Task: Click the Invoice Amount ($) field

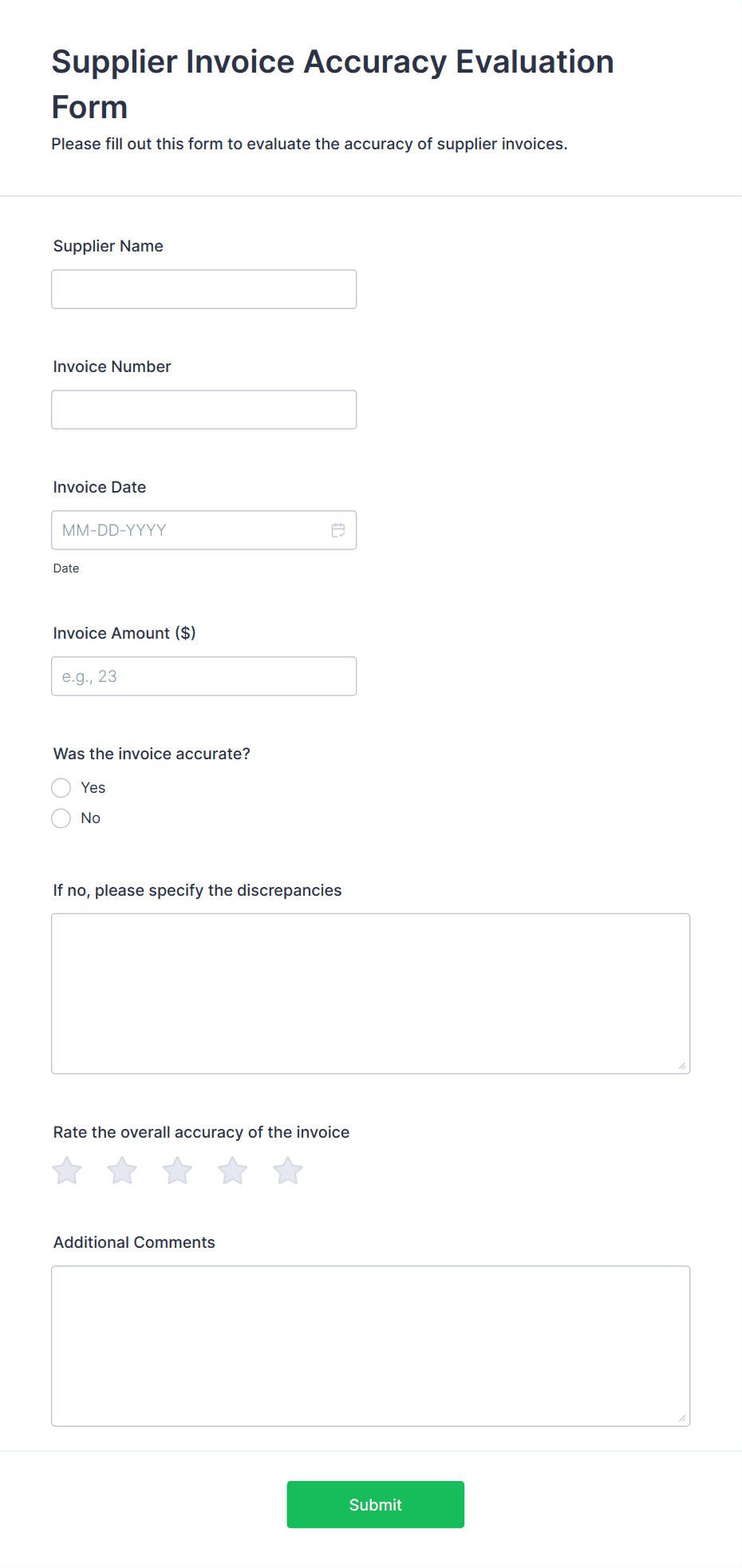Action: tap(204, 676)
